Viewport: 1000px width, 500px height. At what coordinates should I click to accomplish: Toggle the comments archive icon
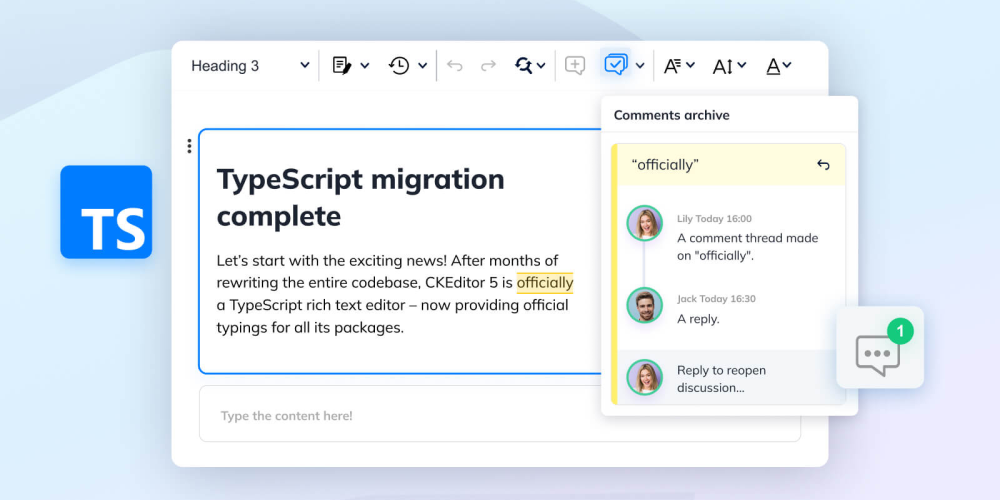tap(615, 64)
